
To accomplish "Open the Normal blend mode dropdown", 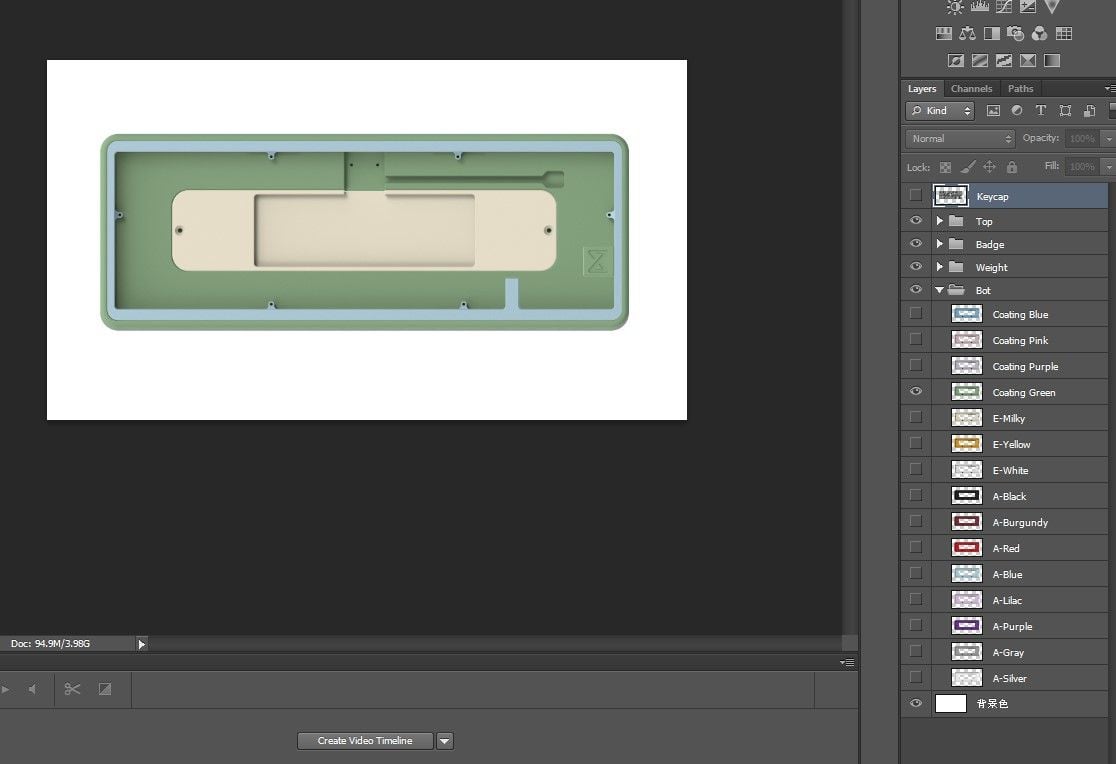I will pos(960,139).
